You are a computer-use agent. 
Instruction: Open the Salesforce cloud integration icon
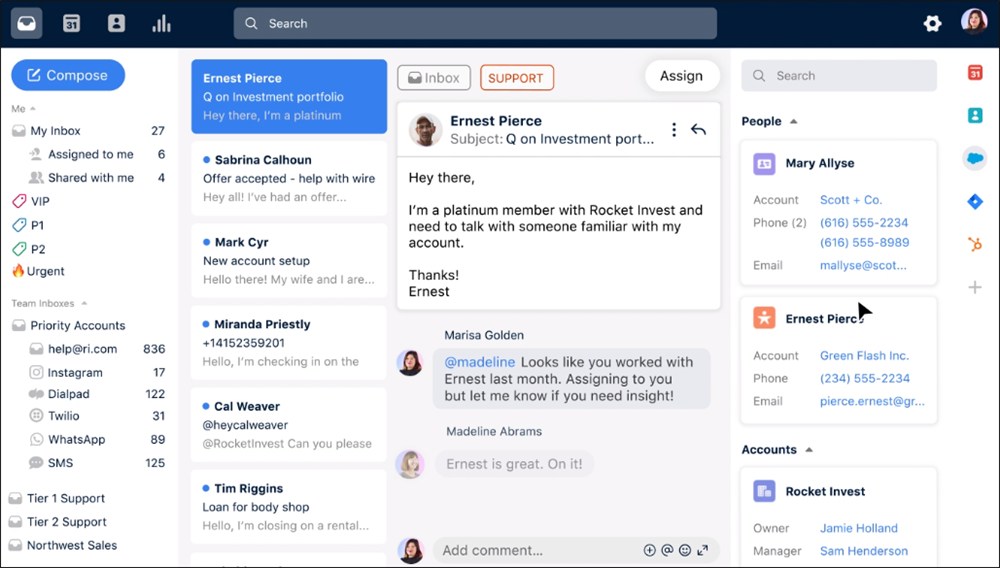[974, 158]
